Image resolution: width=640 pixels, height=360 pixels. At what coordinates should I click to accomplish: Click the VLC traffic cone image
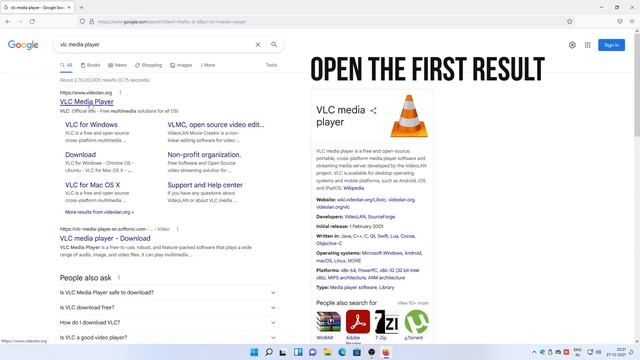[409, 116]
